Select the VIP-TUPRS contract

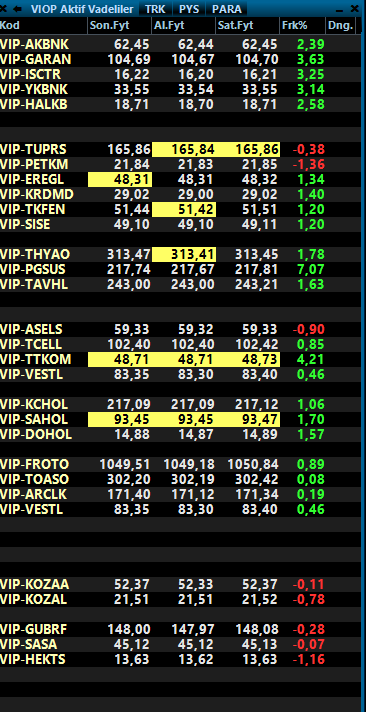181,149
